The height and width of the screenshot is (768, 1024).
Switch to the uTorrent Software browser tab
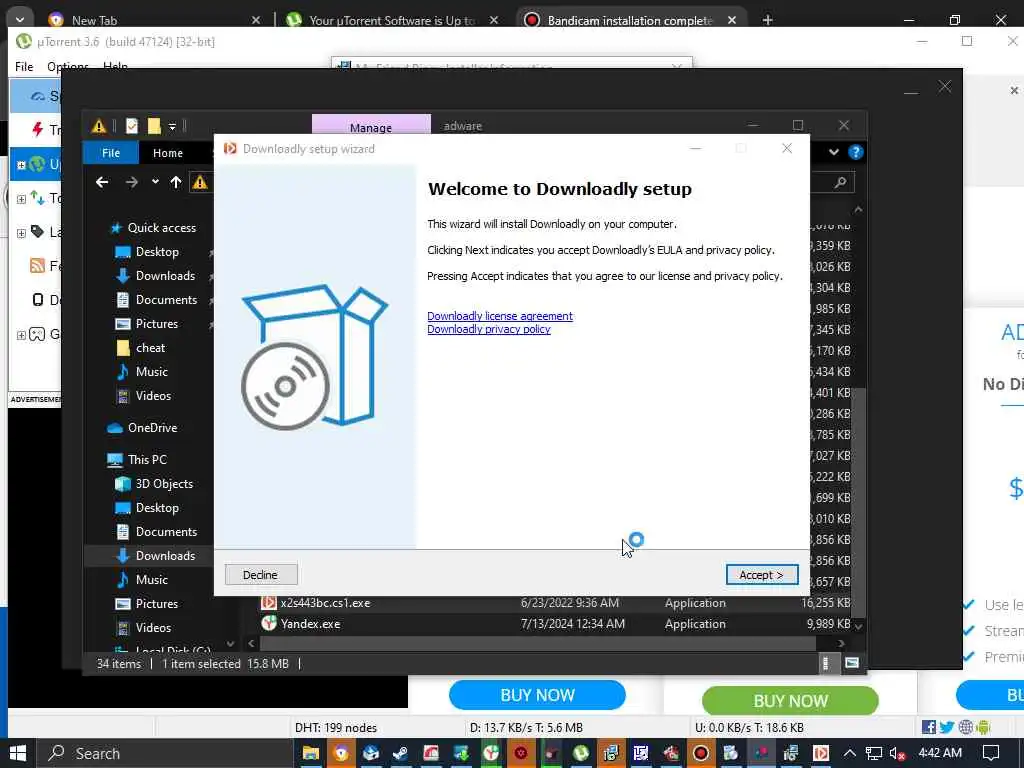pyautogui.click(x=392, y=20)
